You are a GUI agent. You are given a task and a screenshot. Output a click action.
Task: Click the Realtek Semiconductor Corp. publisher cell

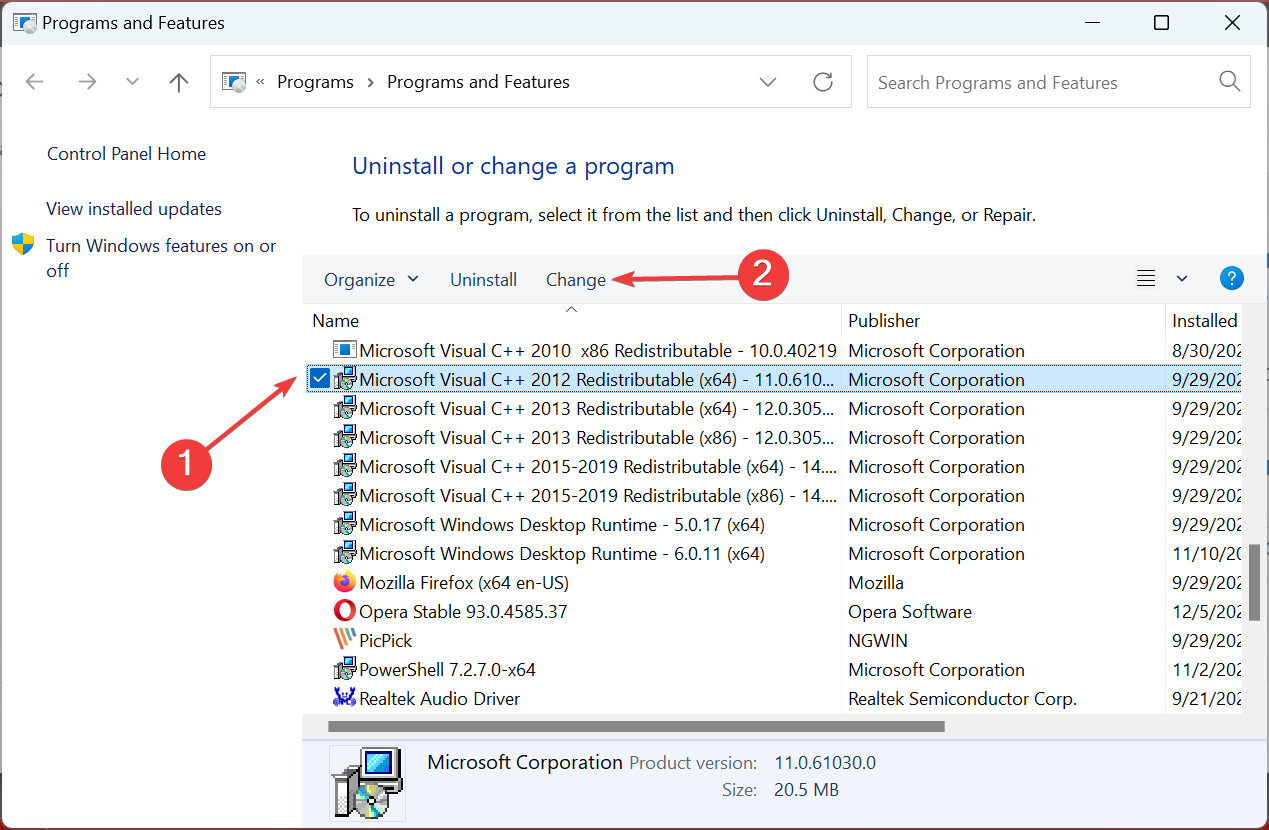tap(962, 698)
